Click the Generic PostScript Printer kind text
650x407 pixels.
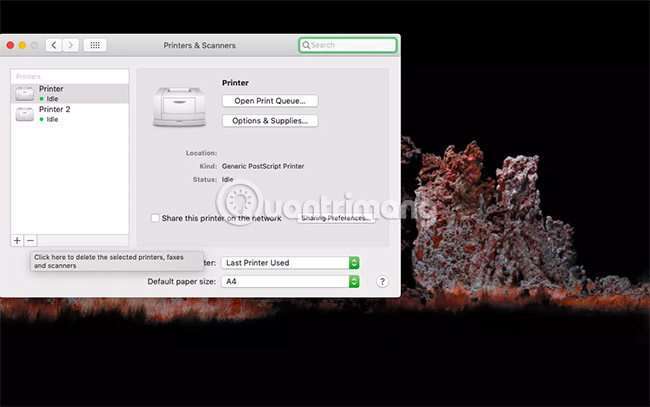click(x=263, y=166)
